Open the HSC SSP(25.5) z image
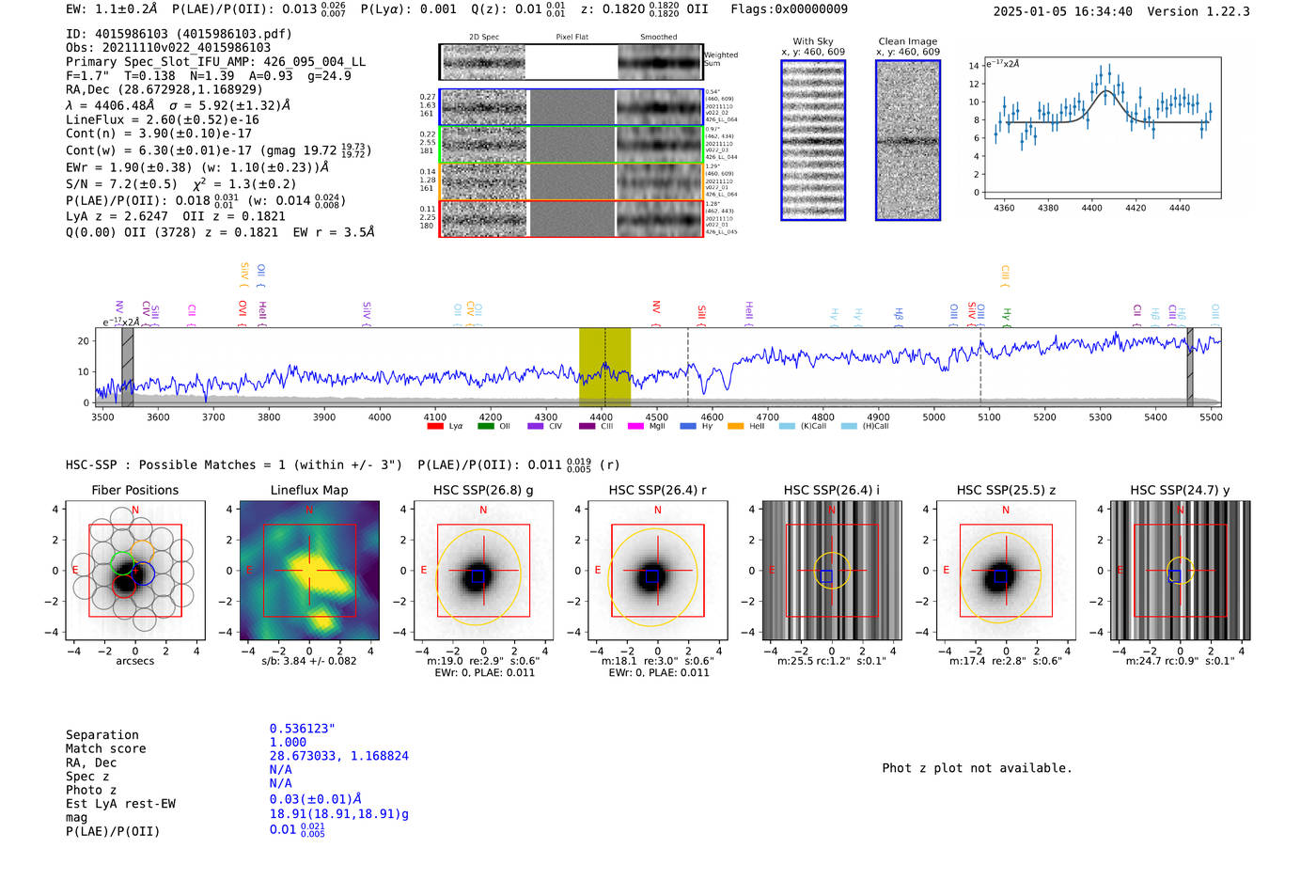 tap(1005, 571)
